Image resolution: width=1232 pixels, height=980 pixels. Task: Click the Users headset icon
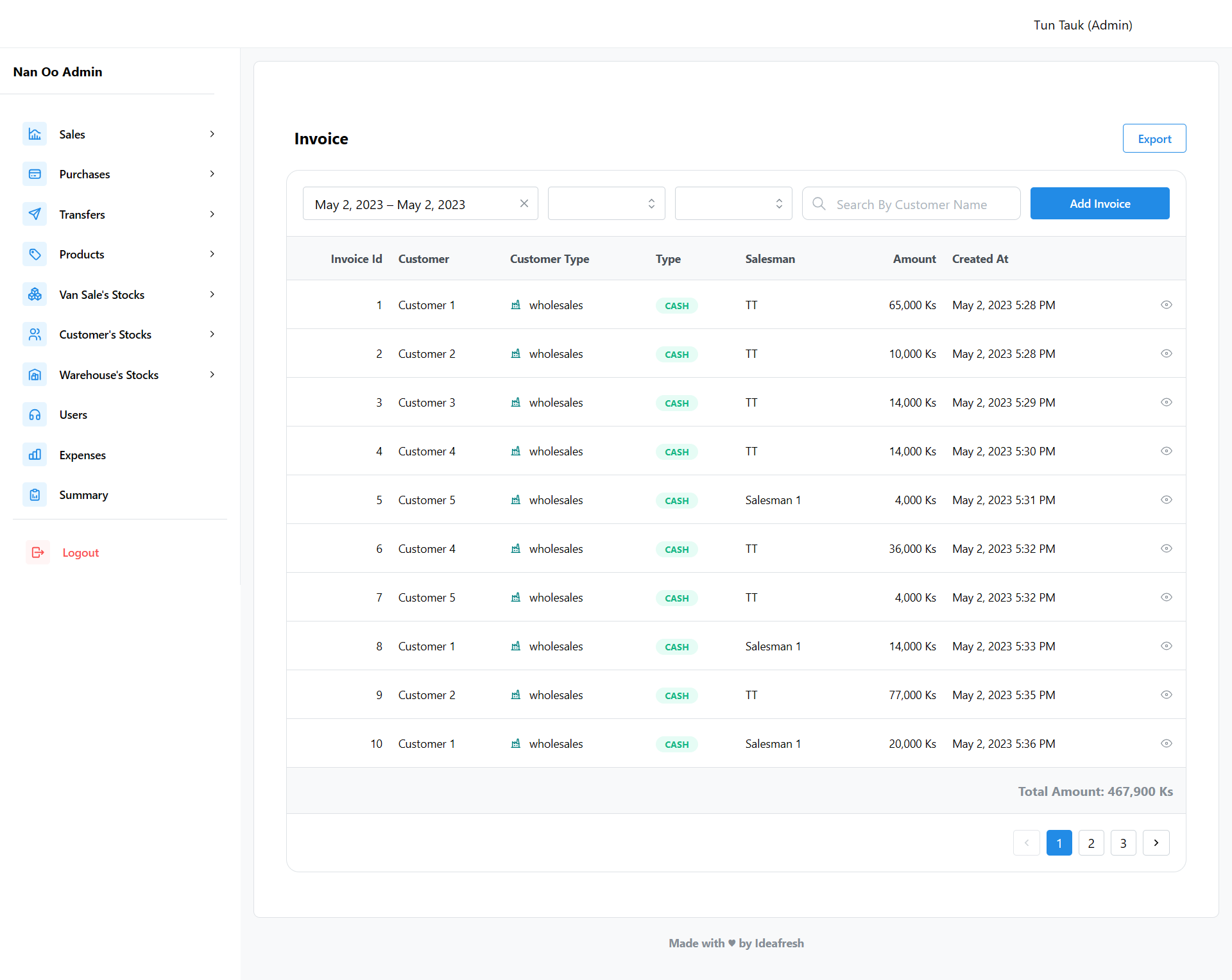35,415
